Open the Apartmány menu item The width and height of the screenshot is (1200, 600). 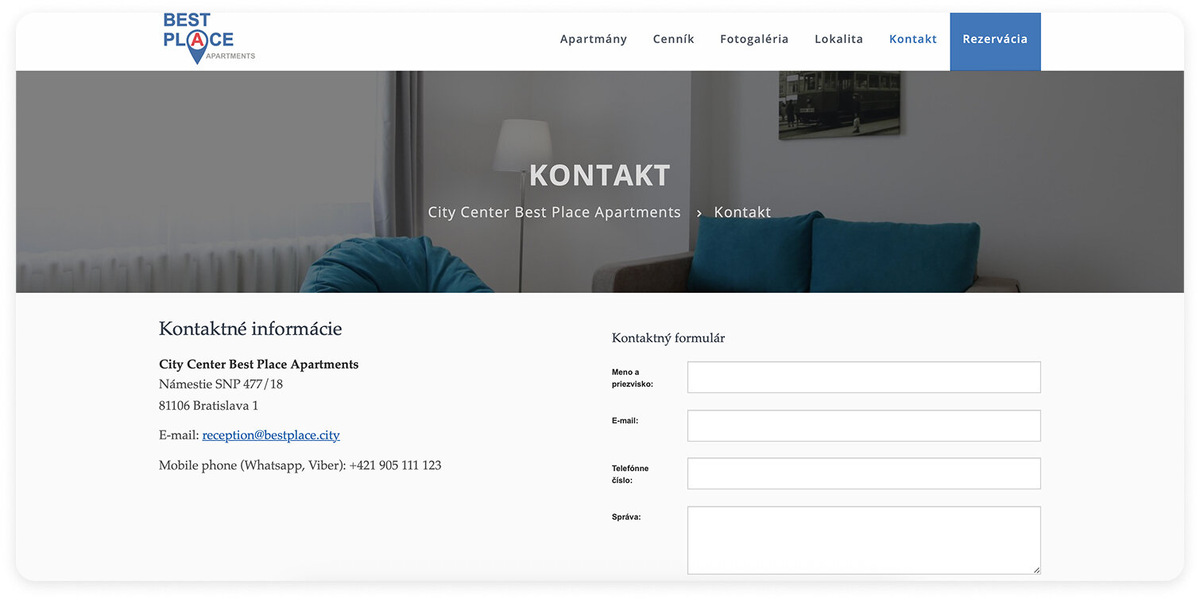(593, 39)
